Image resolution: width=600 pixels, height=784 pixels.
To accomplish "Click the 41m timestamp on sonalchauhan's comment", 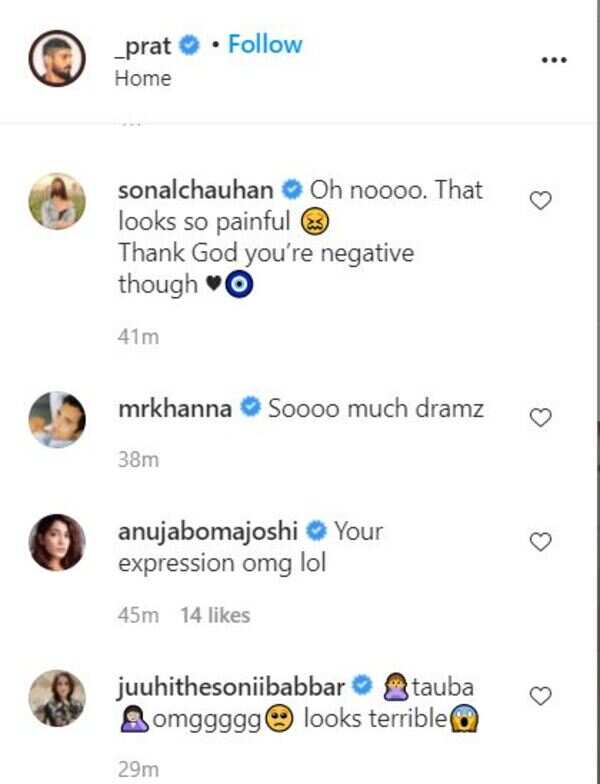I will click(138, 337).
